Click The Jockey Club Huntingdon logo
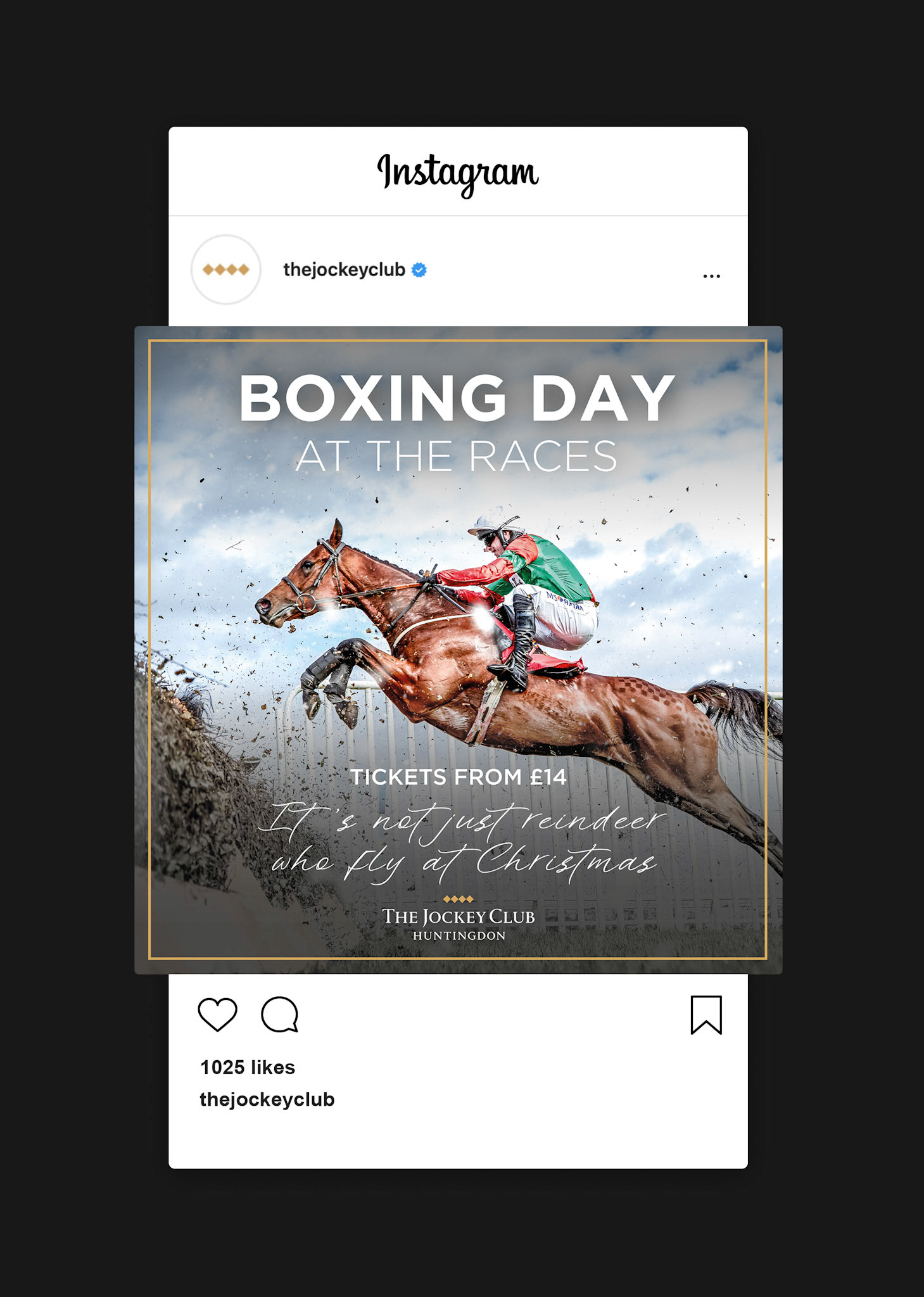 tap(459, 919)
